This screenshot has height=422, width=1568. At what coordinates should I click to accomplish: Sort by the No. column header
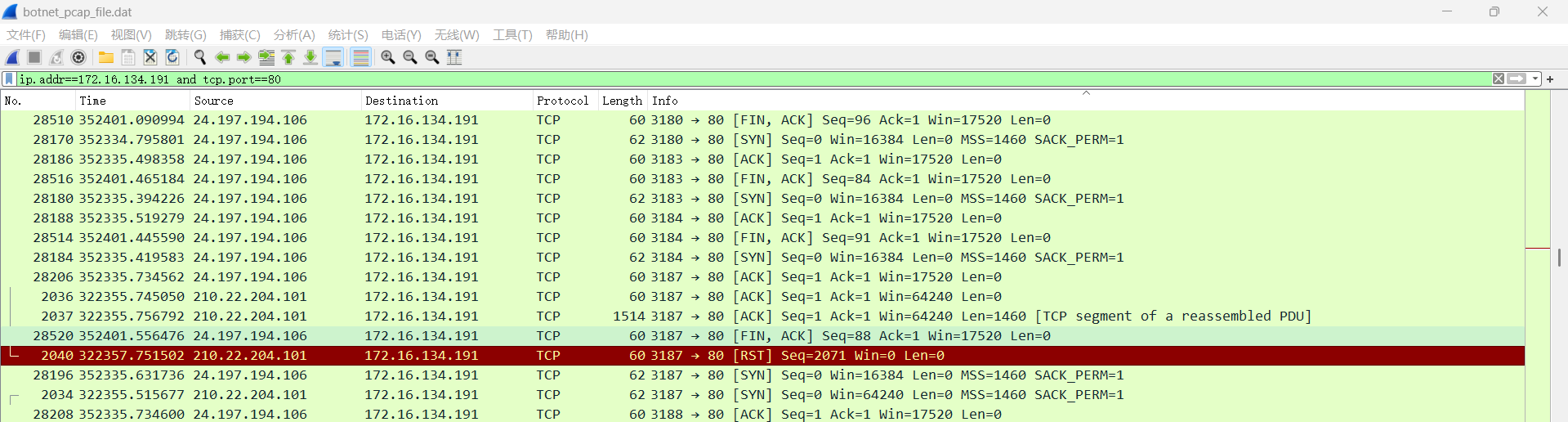[x=38, y=101]
